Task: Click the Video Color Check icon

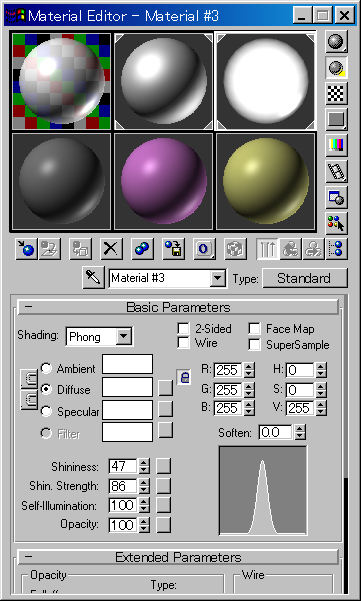Action: pos(336,145)
